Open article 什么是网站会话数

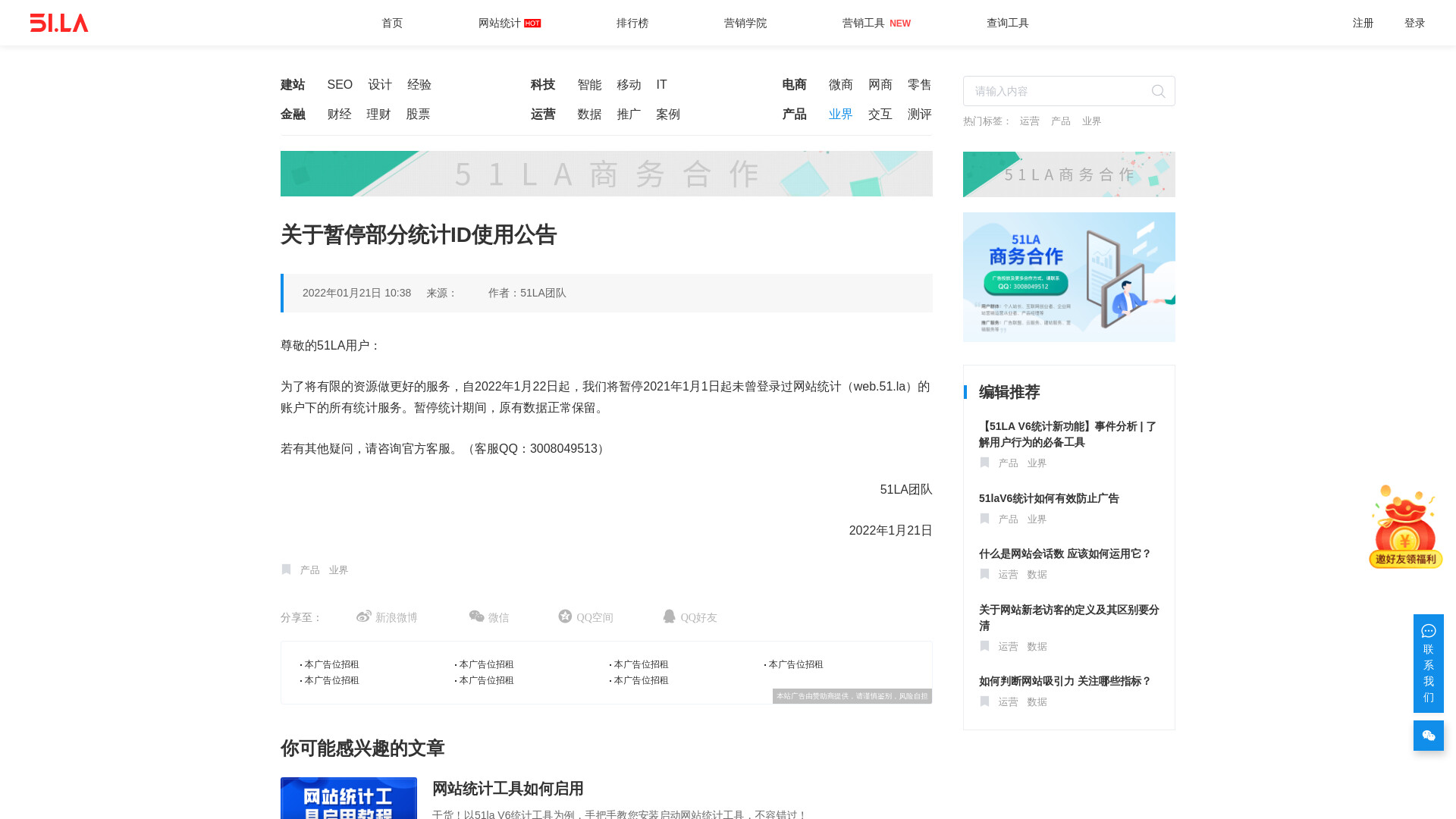tap(1065, 554)
